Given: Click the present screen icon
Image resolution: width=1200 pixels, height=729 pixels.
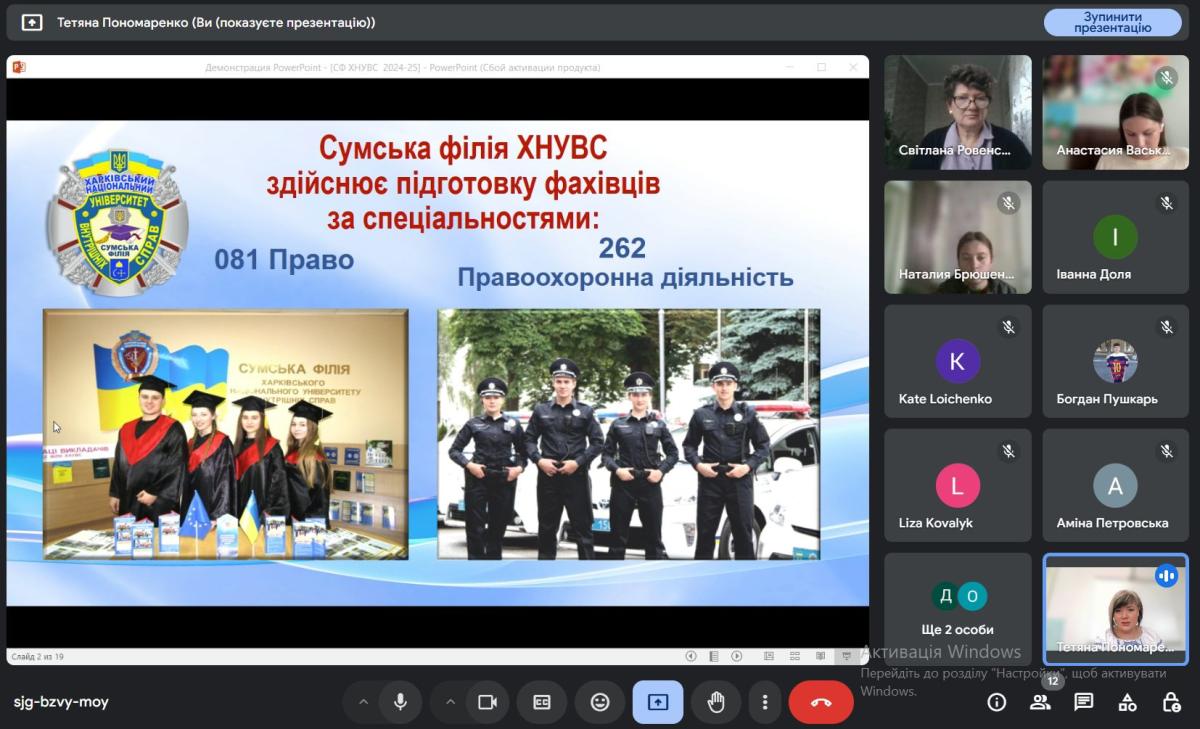Looking at the screenshot, I should click(x=657, y=702).
